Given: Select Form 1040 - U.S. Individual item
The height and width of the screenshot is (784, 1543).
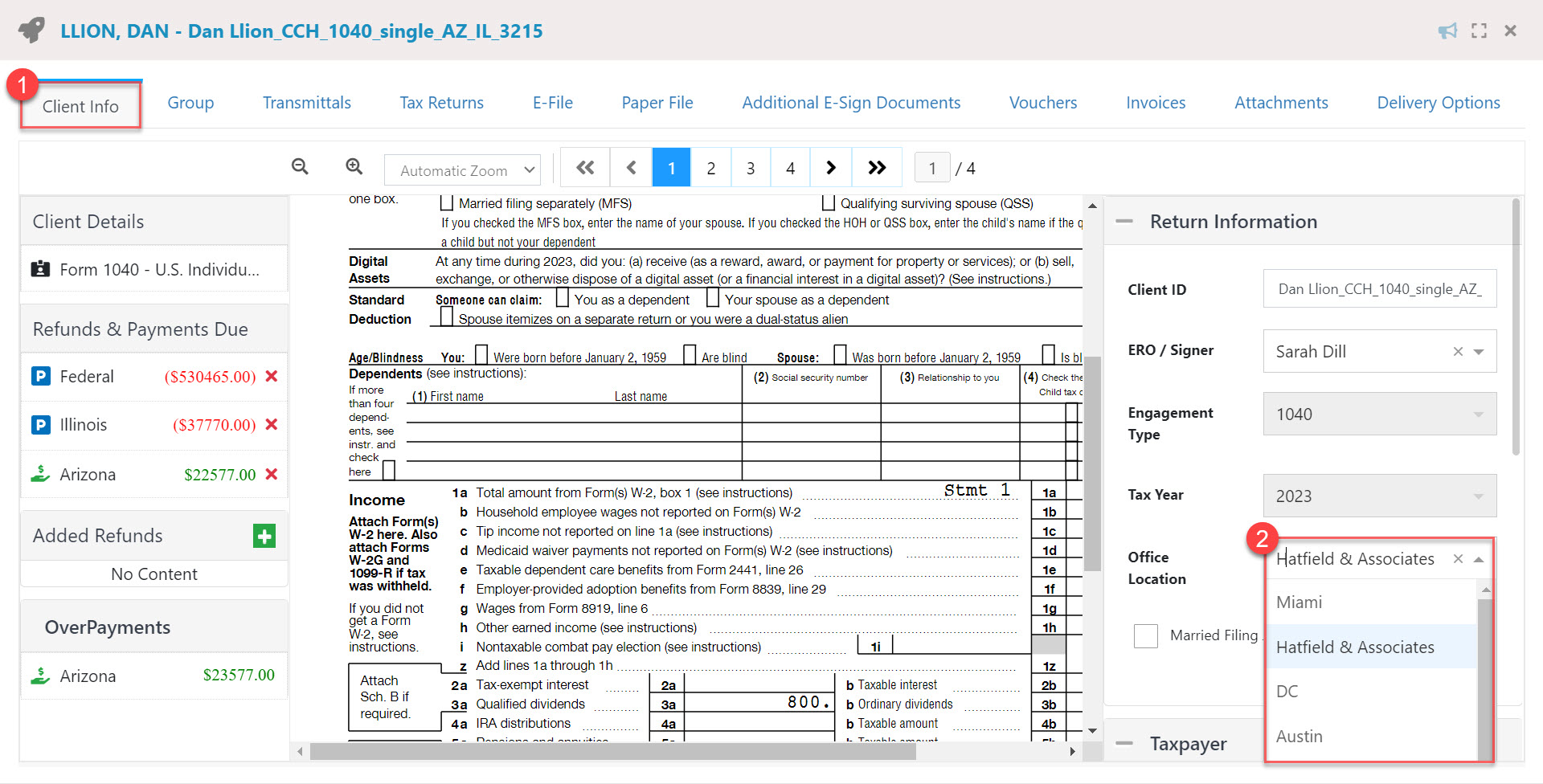Looking at the screenshot, I should click(x=154, y=269).
